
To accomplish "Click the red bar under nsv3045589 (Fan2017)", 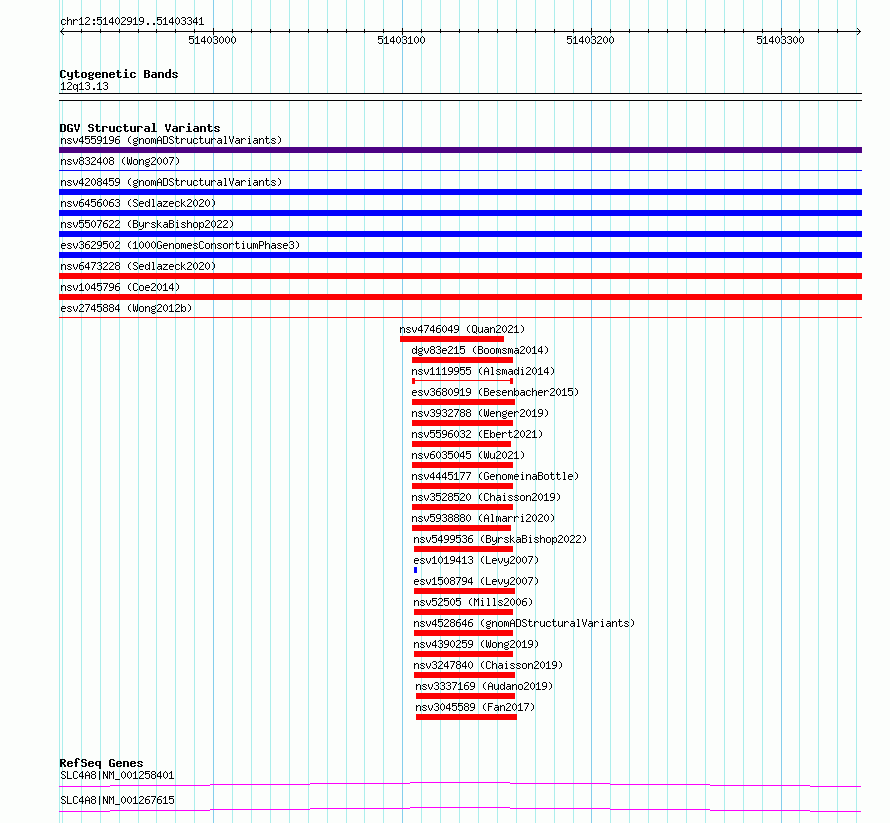I will tap(467, 717).
